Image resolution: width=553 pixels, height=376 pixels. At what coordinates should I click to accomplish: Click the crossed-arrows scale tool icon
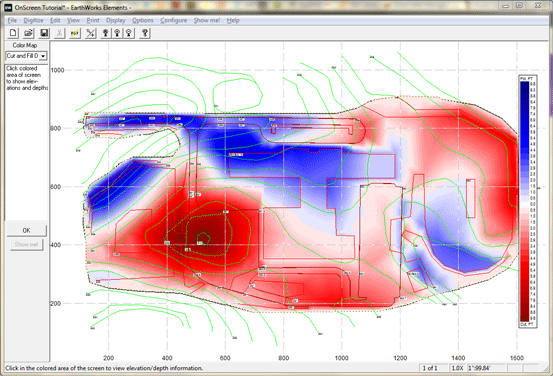pos(91,33)
